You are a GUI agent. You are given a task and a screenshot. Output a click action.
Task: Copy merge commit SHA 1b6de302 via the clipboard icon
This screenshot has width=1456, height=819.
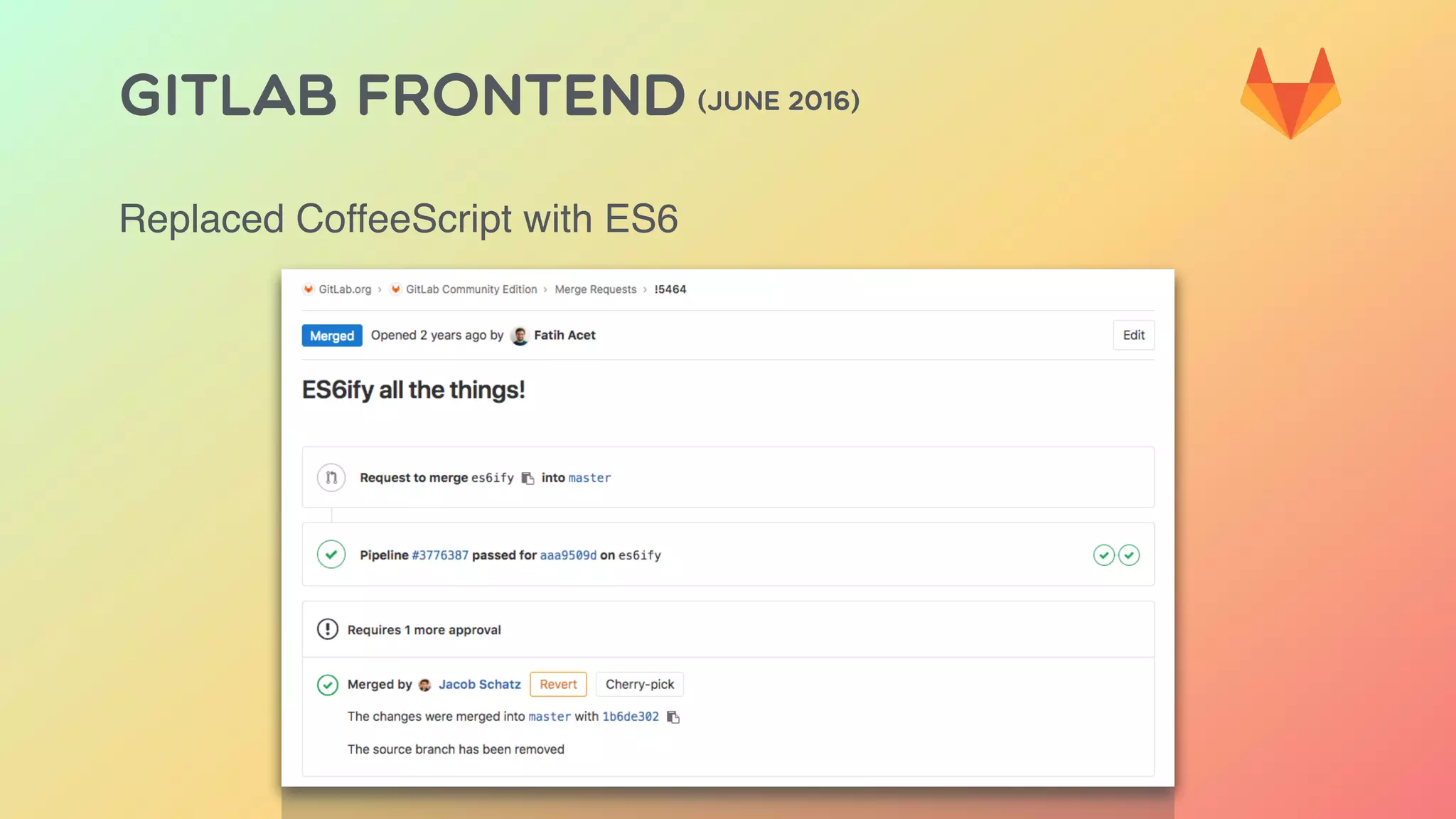[x=673, y=717]
